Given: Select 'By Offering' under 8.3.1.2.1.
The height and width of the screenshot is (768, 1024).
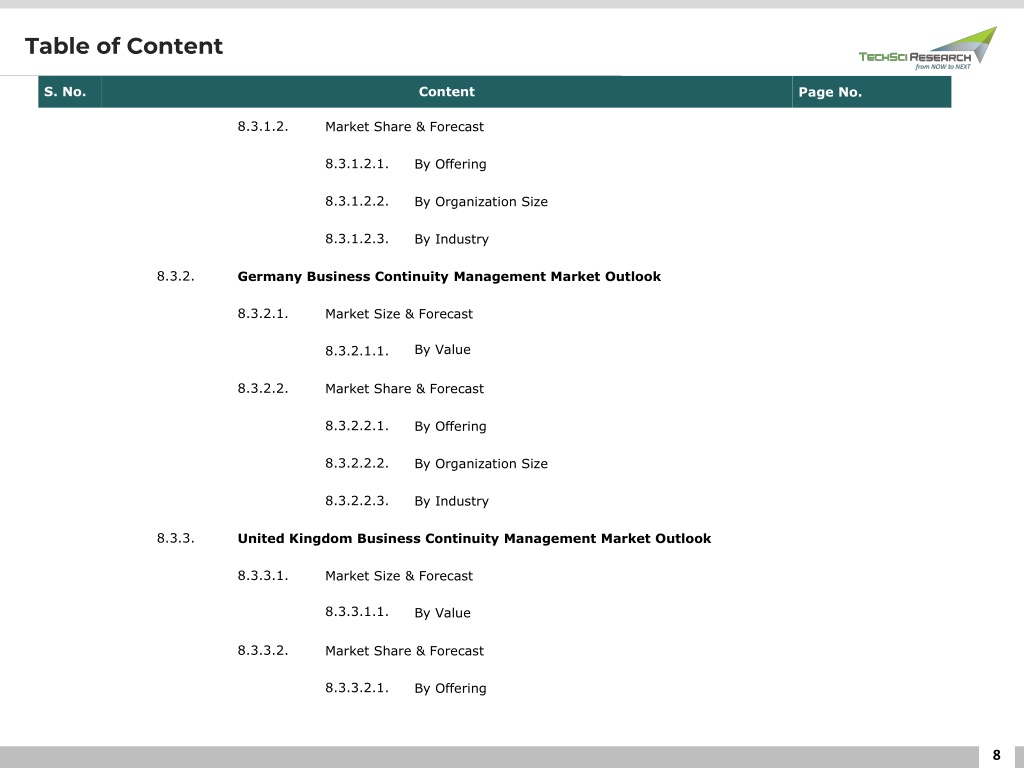Looking at the screenshot, I should [450, 165].
